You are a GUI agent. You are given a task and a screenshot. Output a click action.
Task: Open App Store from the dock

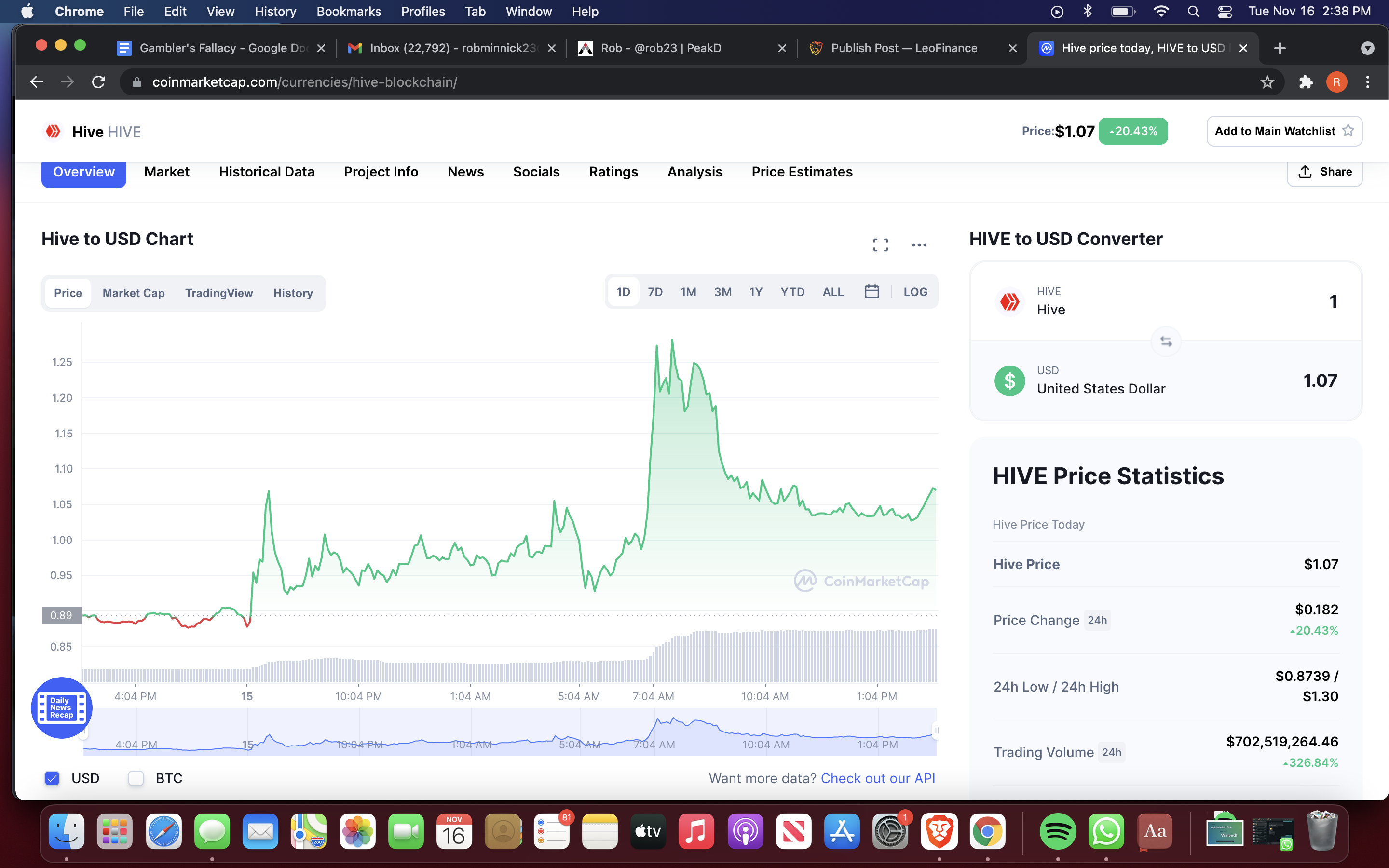coord(842,831)
